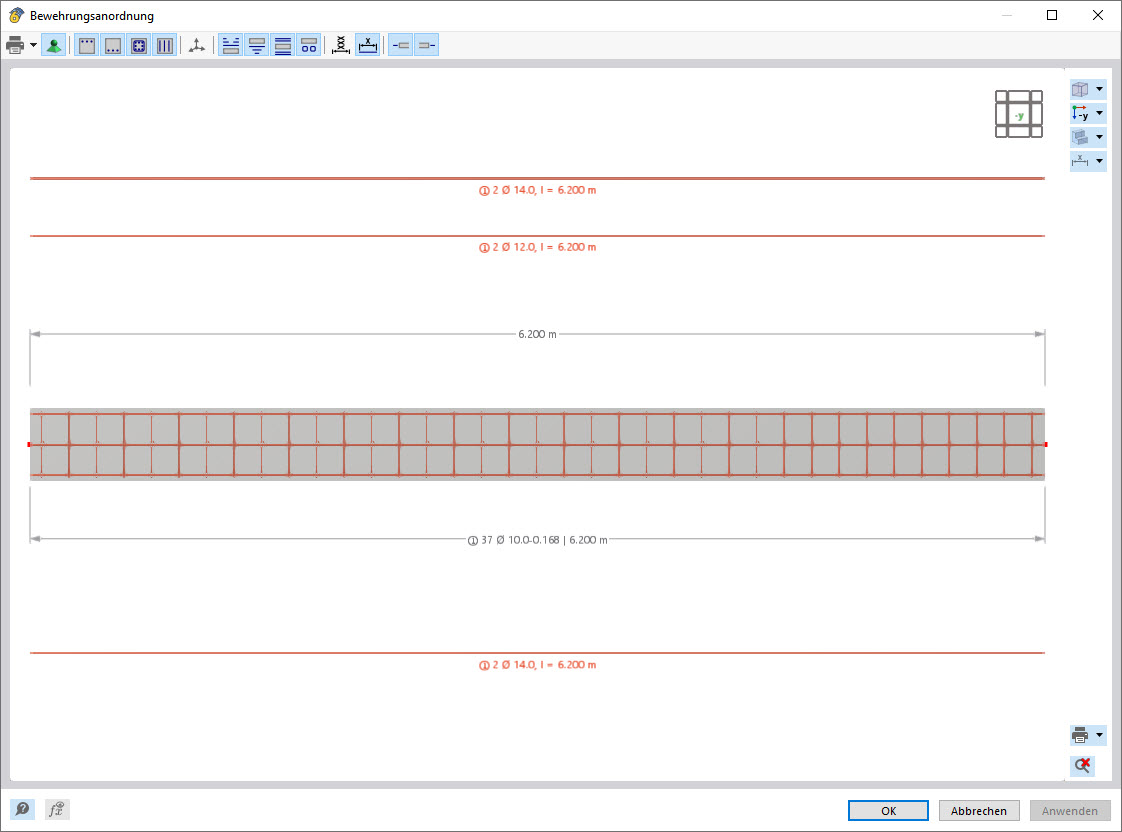The width and height of the screenshot is (1122, 832).
Task: Toggle stirrup reinforcement display (vertical bars icon)
Action: 165,46
